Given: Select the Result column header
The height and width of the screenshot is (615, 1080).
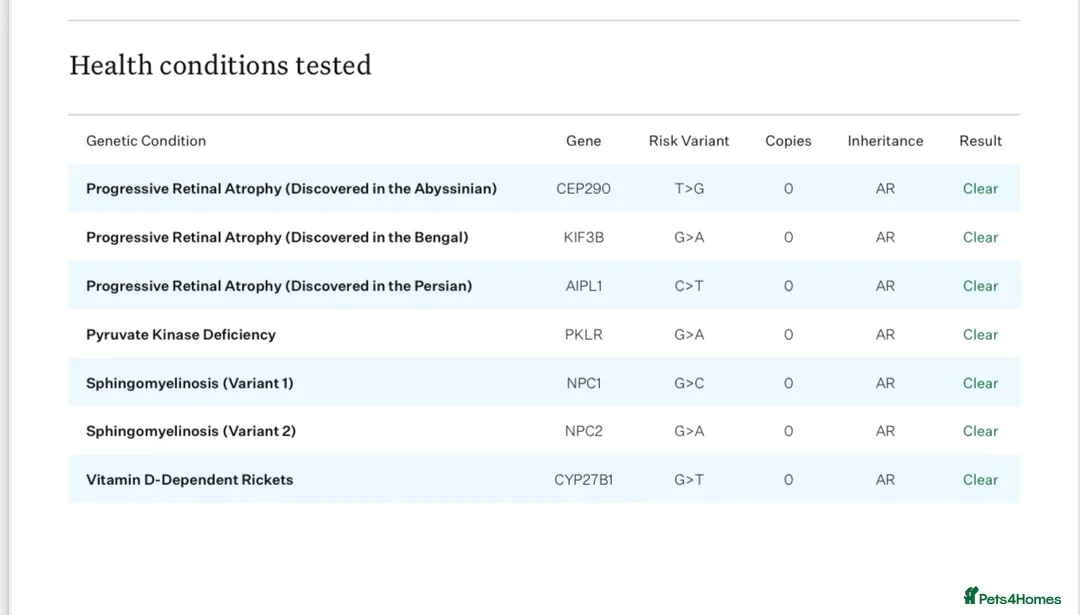Looking at the screenshot, I should point(980,141).
